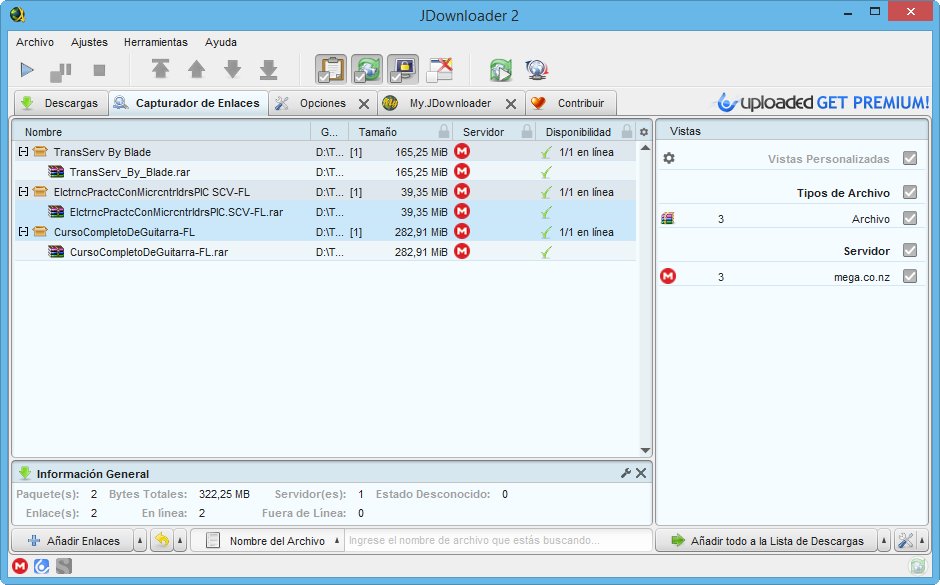Close the My.JDownloader tab
Viewport: 940px width, 585px height.
pyautogui.click(x=511, y=104)
